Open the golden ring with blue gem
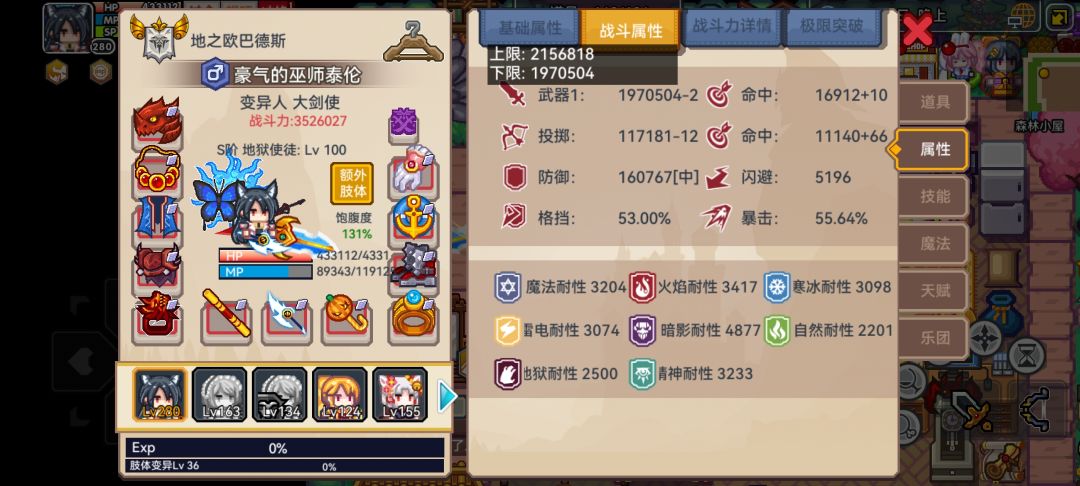Viewport: 1080px width, 486px height. tap(413, 316)
